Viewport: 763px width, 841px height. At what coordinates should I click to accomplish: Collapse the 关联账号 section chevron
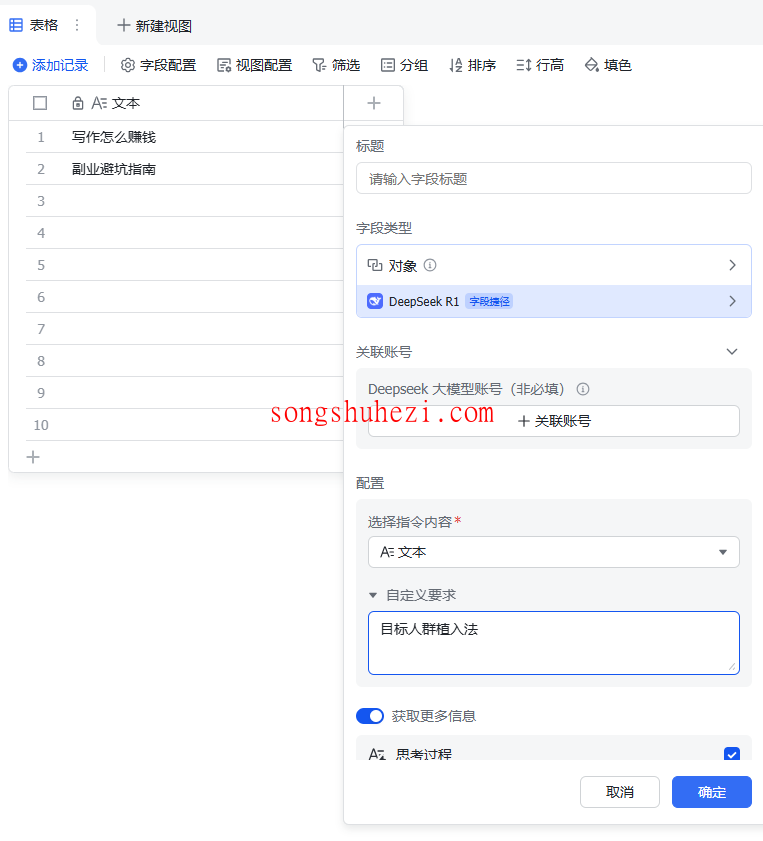pos(732,352)
